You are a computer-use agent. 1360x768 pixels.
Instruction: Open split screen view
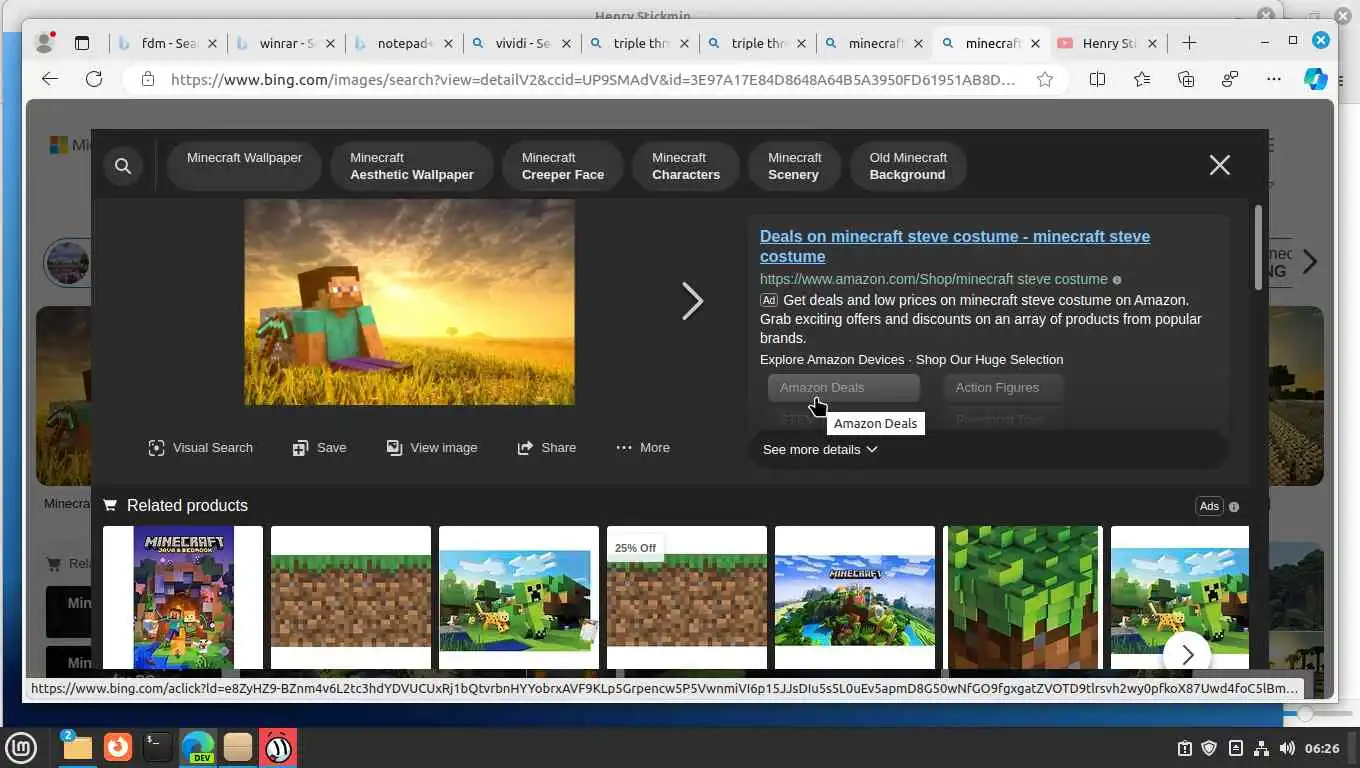pos(1097,79)
